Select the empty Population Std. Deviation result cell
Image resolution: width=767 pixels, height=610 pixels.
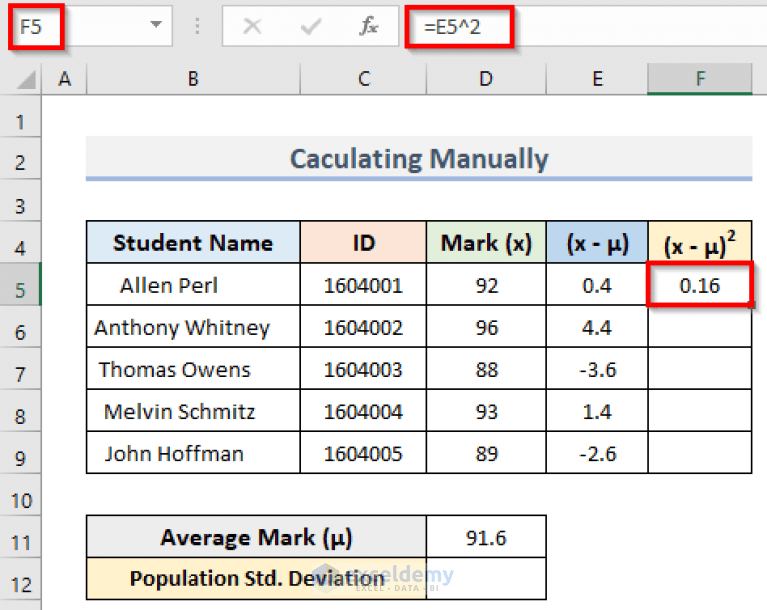pyautogui.click(x=486, y=579)
